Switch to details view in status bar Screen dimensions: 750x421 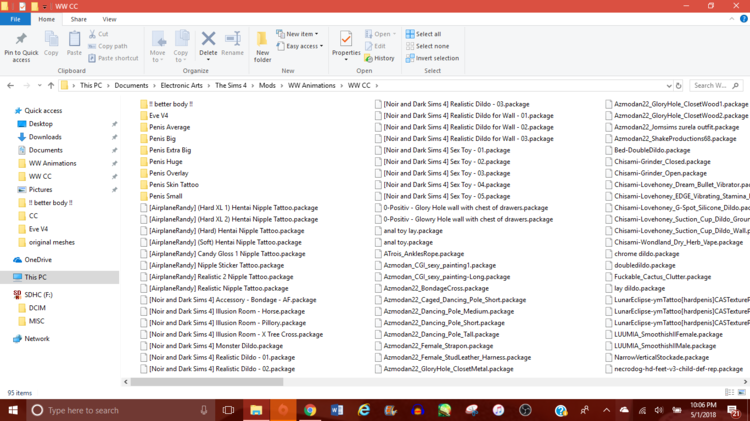point(729,392)
